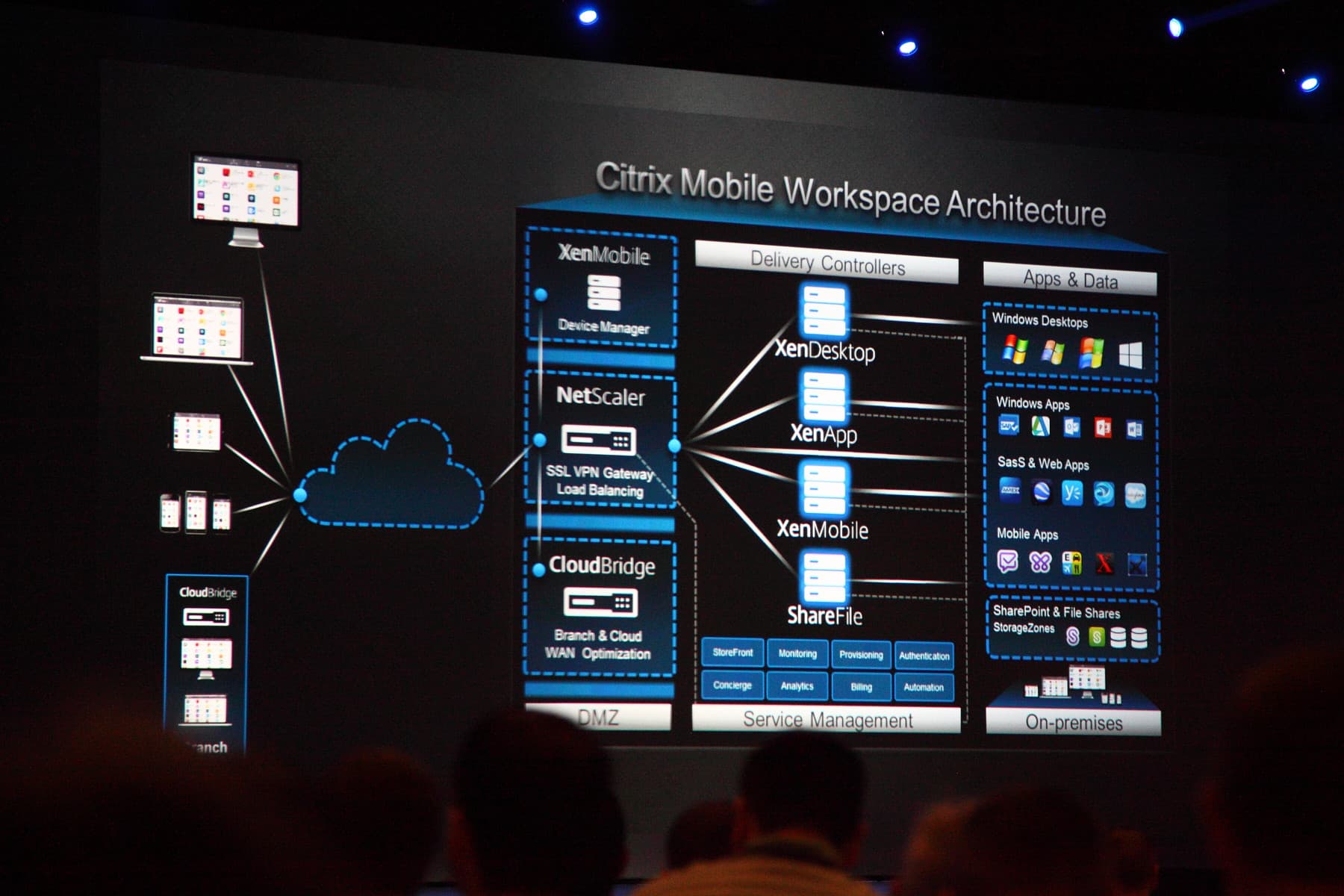Click the appliance icon in the Branch panel
Screen dimensions: 1344x896
pos(206,617)
